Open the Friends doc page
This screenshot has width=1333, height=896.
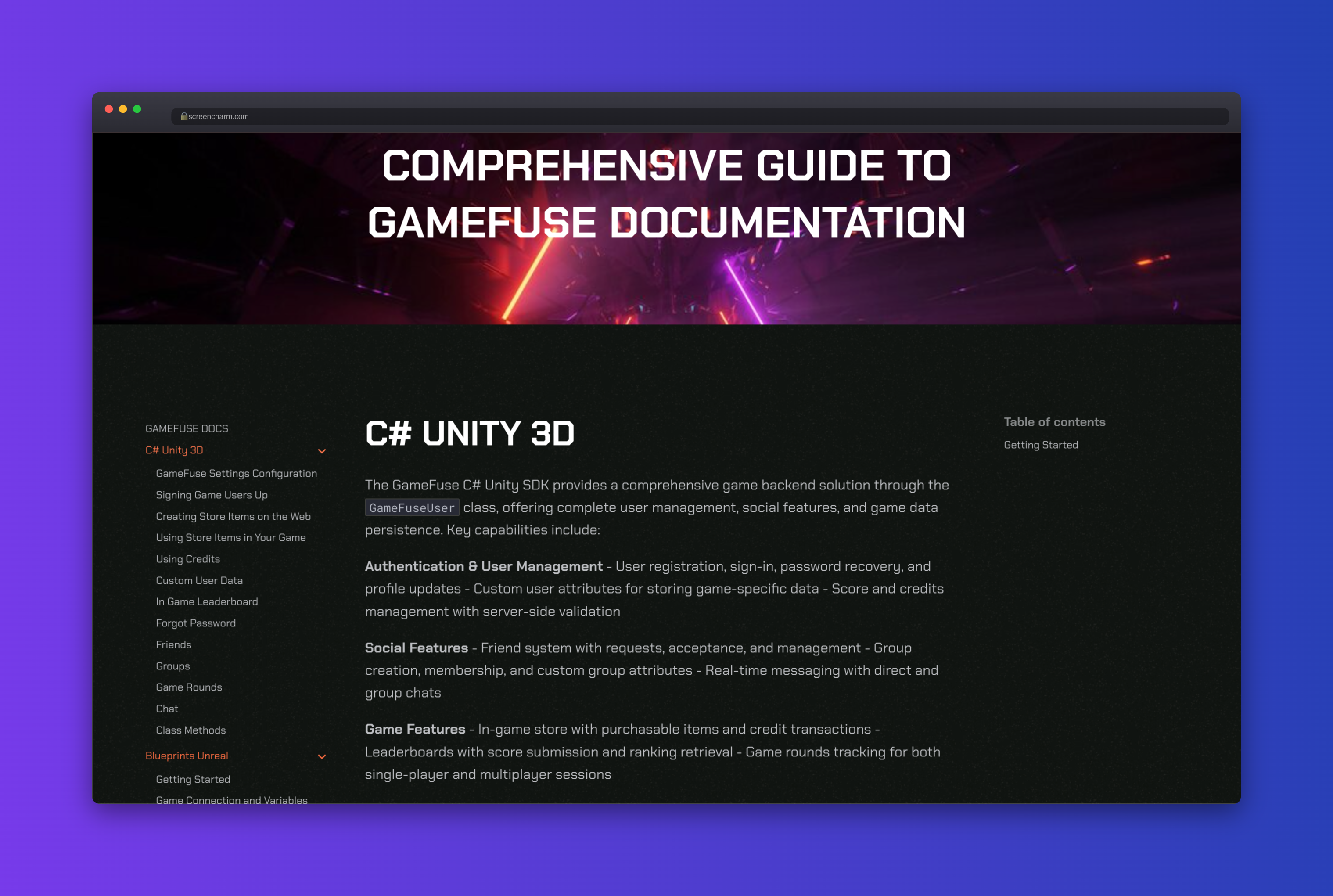pos(174,644)
